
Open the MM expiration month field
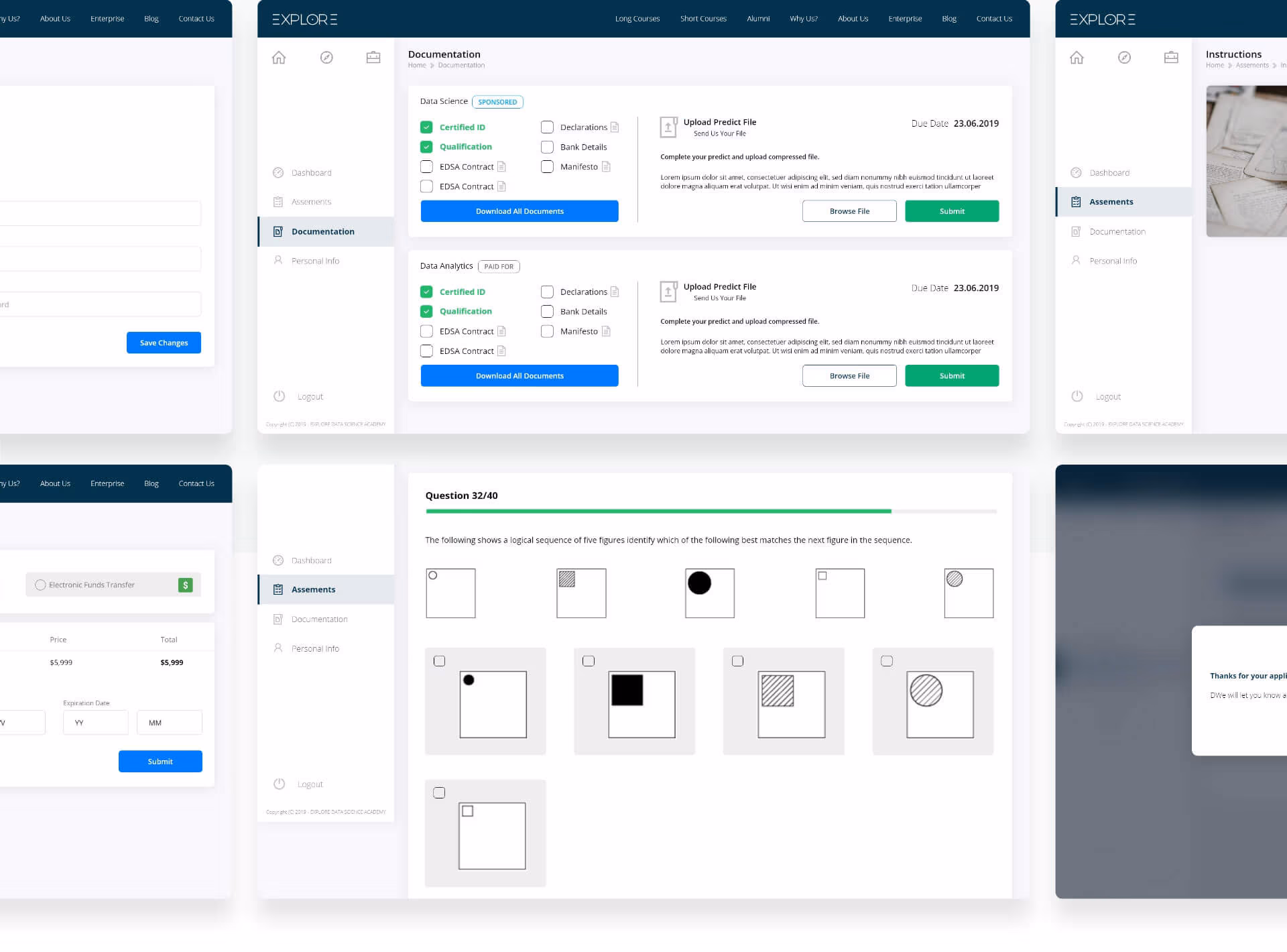pyautogui.click(x=169, y=723)
